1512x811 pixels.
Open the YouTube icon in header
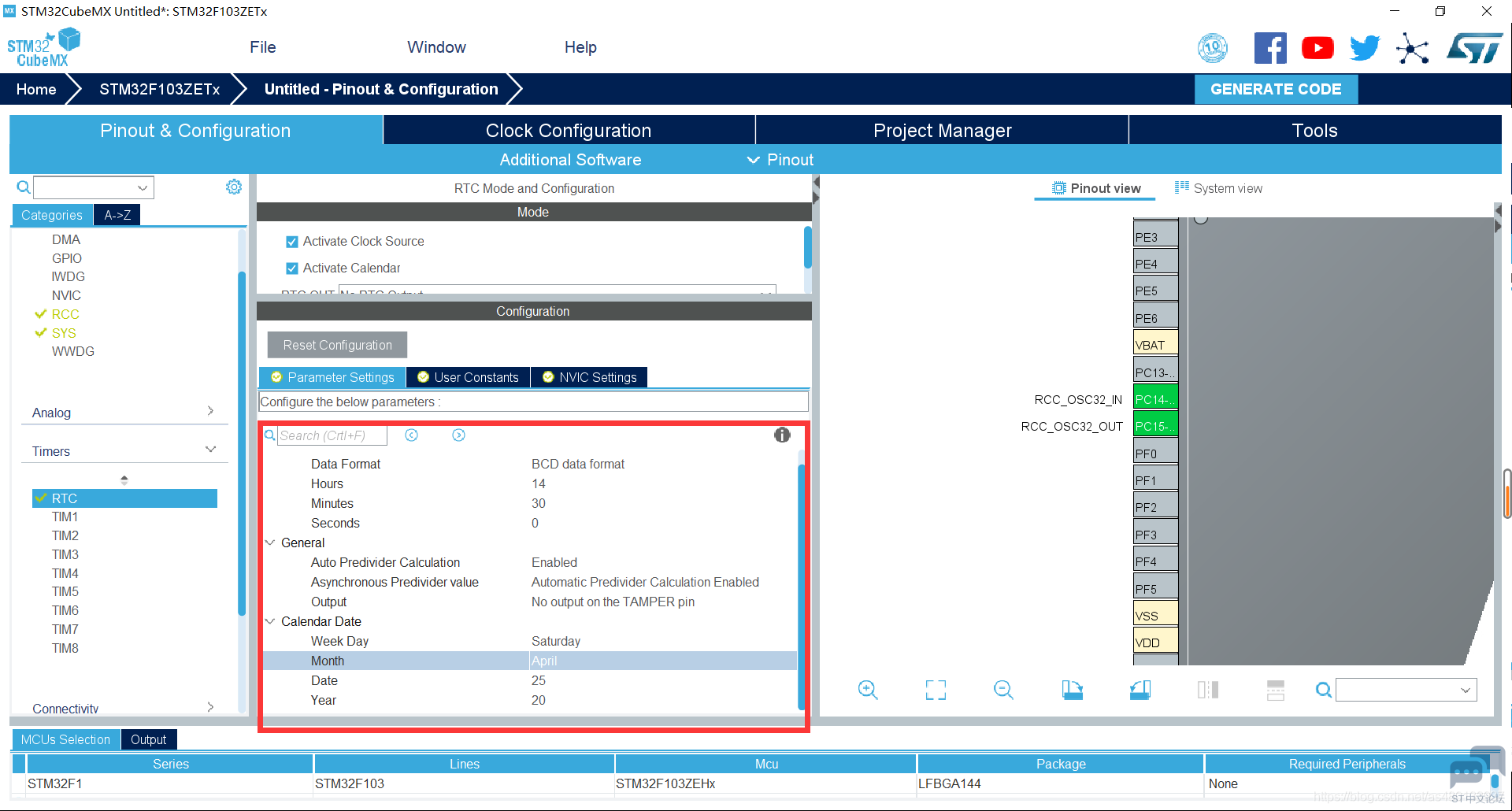tap(1317, 49)
